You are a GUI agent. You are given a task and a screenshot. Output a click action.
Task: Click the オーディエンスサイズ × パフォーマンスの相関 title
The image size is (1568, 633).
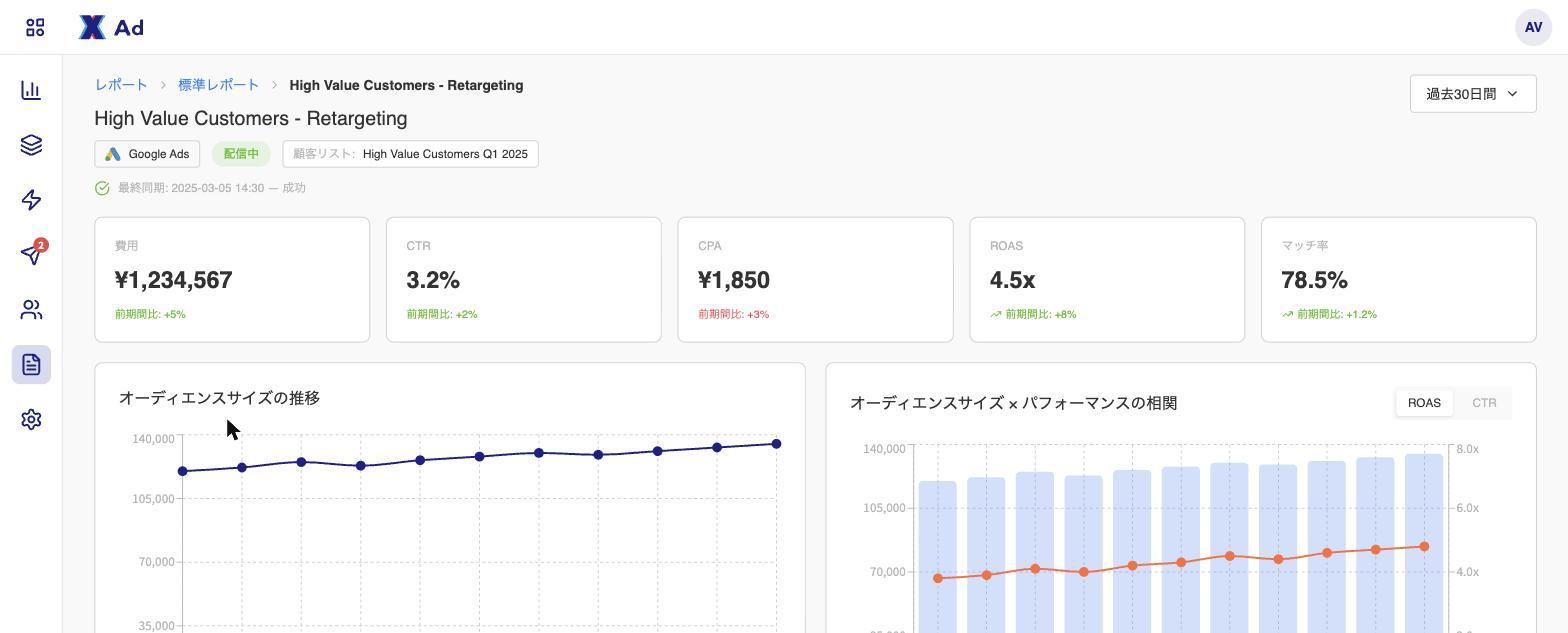[x=1013, y=403]
